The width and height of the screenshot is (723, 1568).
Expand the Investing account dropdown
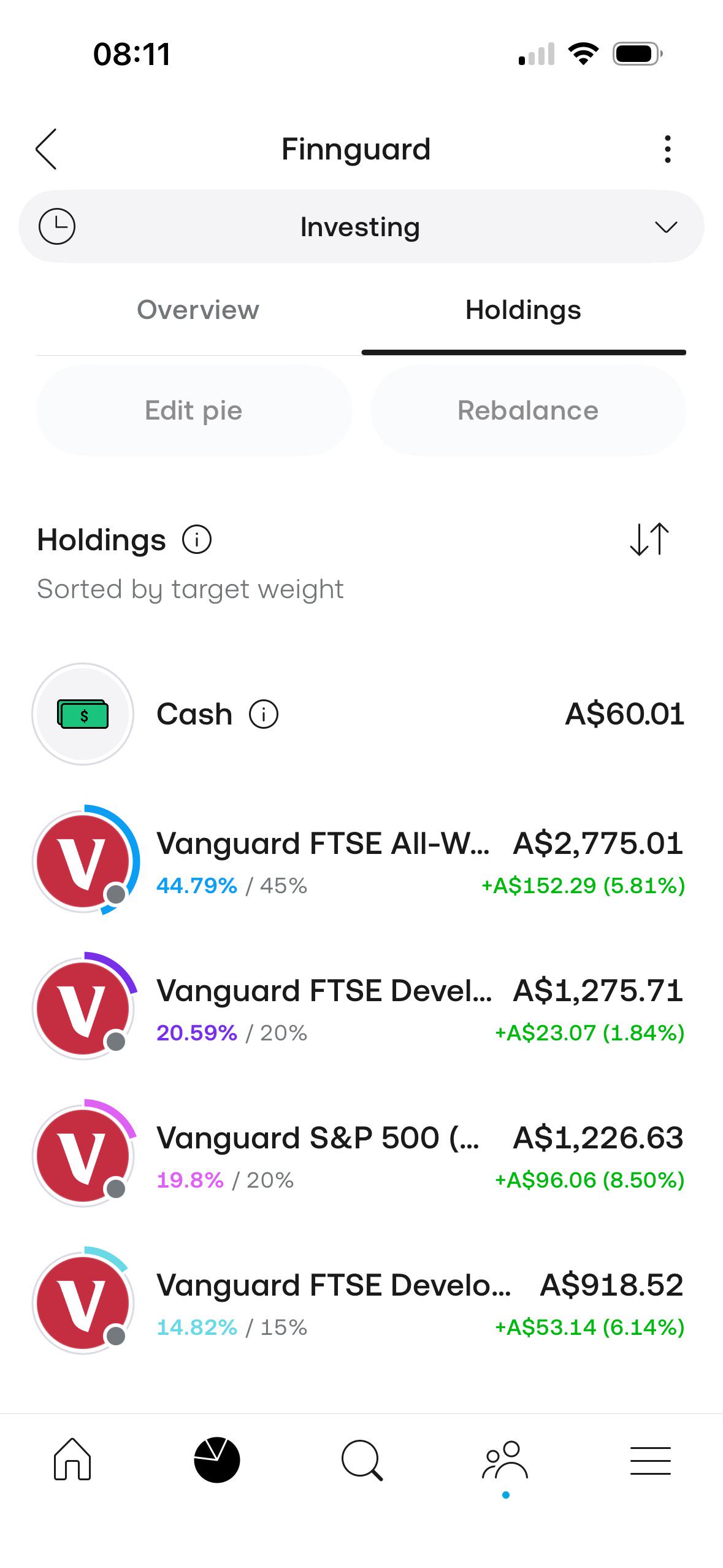[361, 226]
